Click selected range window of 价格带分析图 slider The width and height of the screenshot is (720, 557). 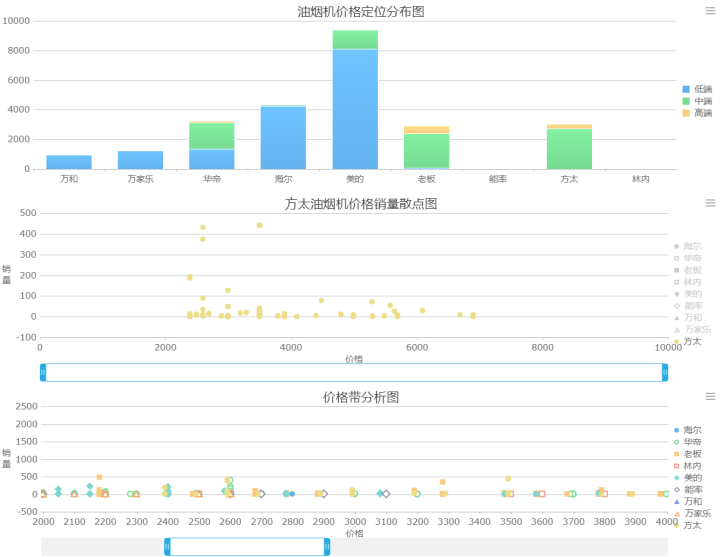click(x=247, y=547)
